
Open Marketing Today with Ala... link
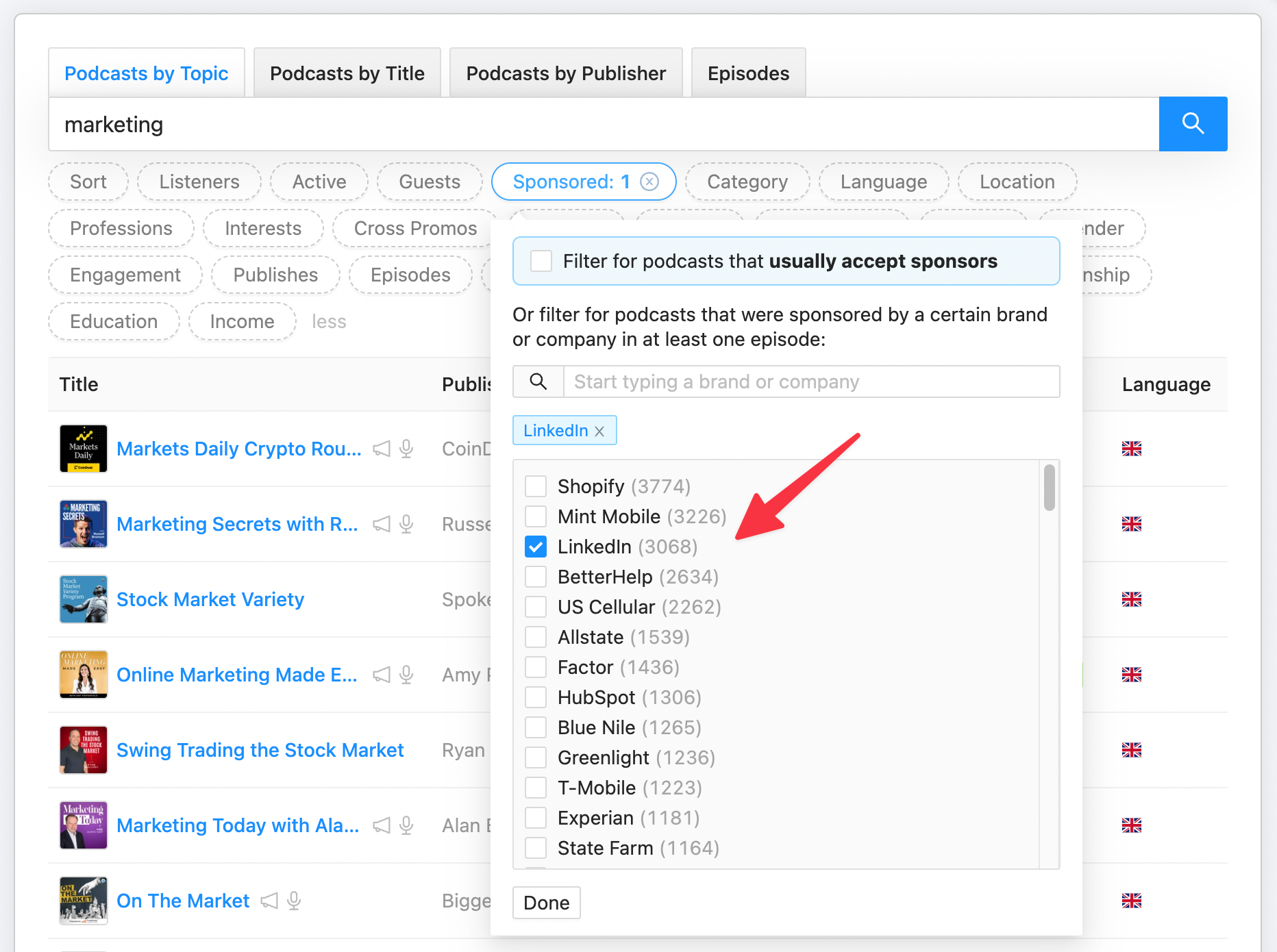[x=238, y=825]
